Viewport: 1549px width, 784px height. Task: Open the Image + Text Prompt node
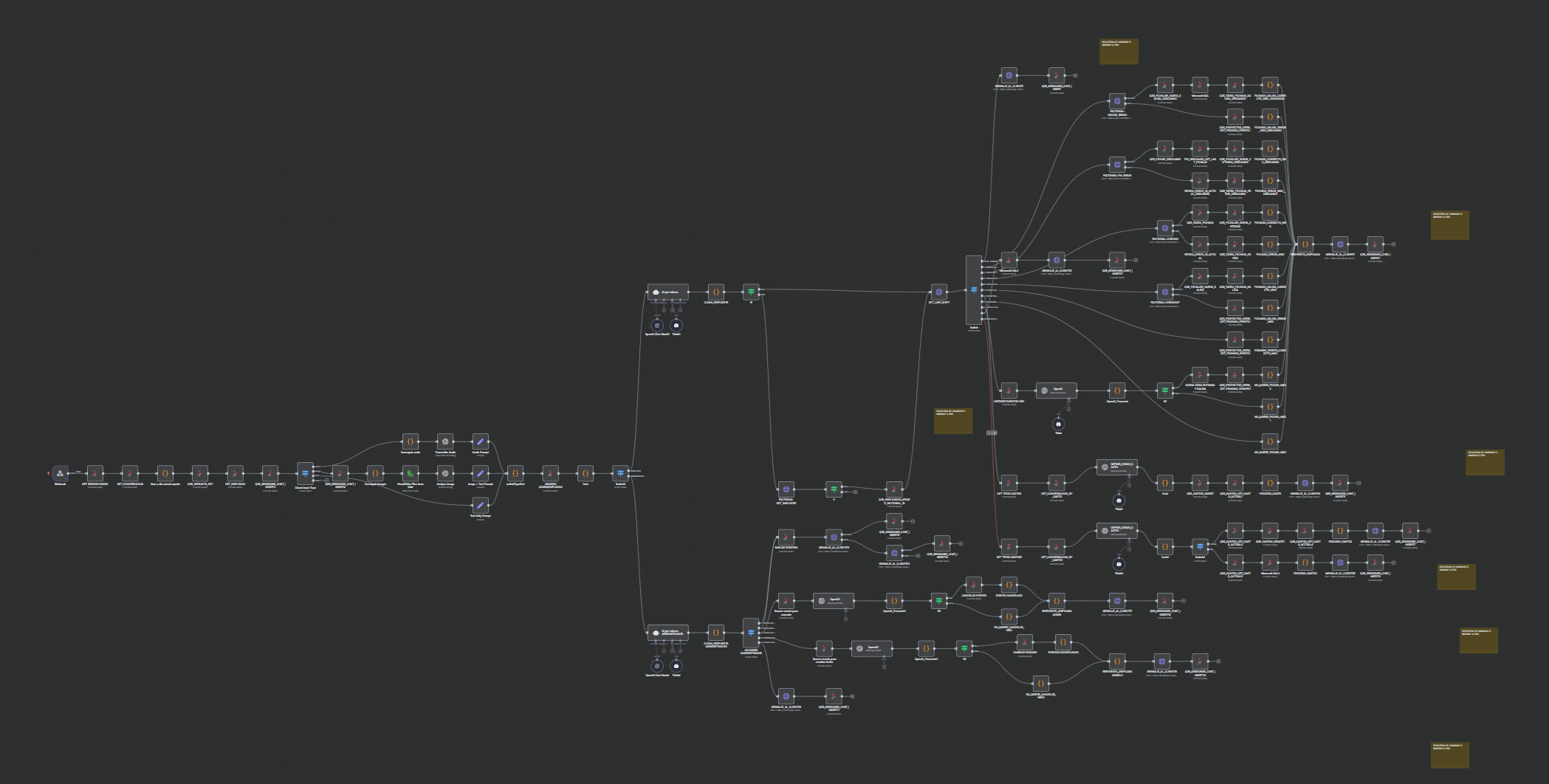(x=480, y=473)
